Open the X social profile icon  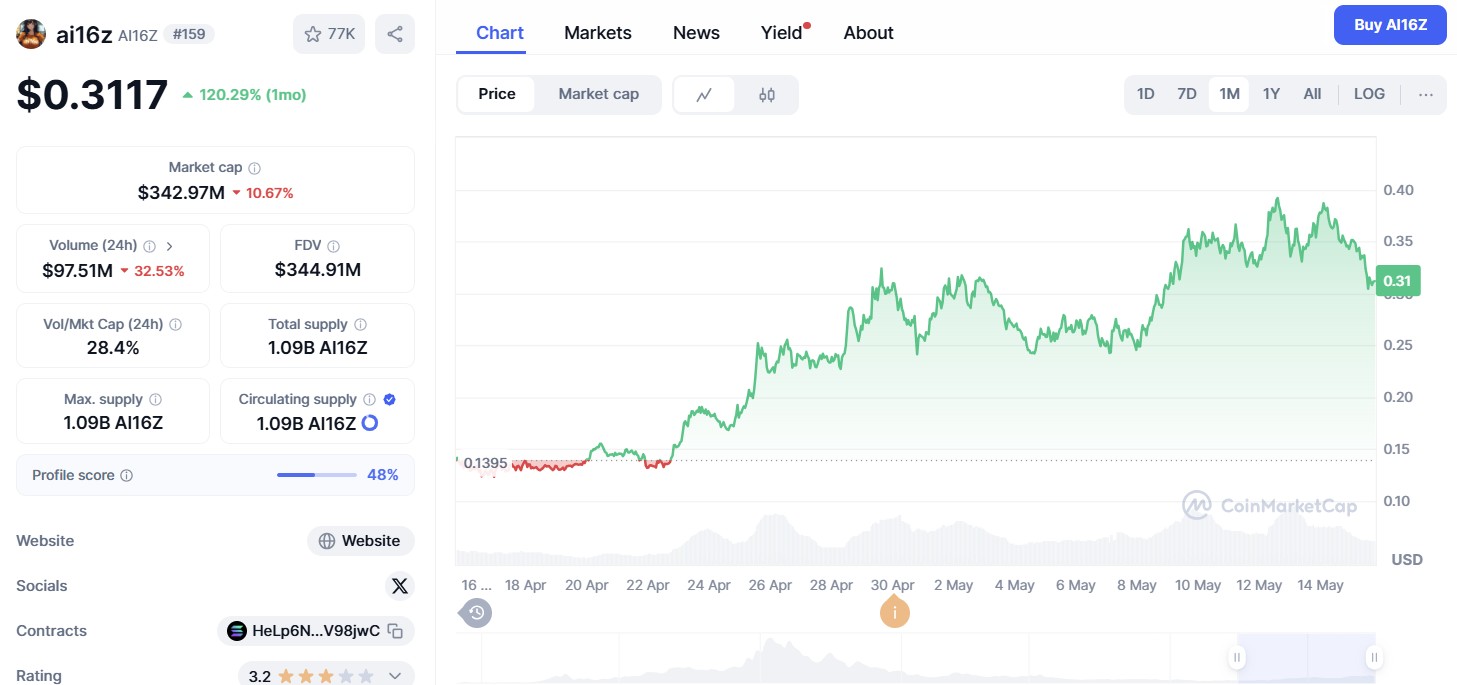pos(400,586)
